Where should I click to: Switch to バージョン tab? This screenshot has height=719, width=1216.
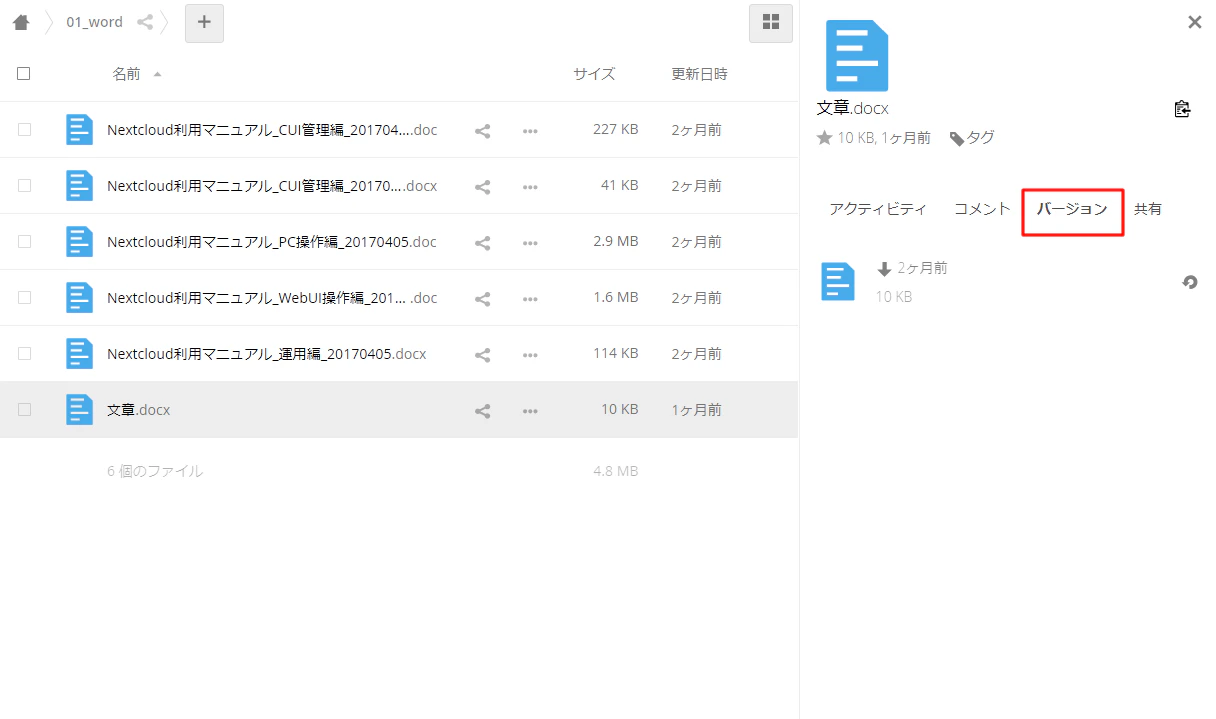(1072, 209)
